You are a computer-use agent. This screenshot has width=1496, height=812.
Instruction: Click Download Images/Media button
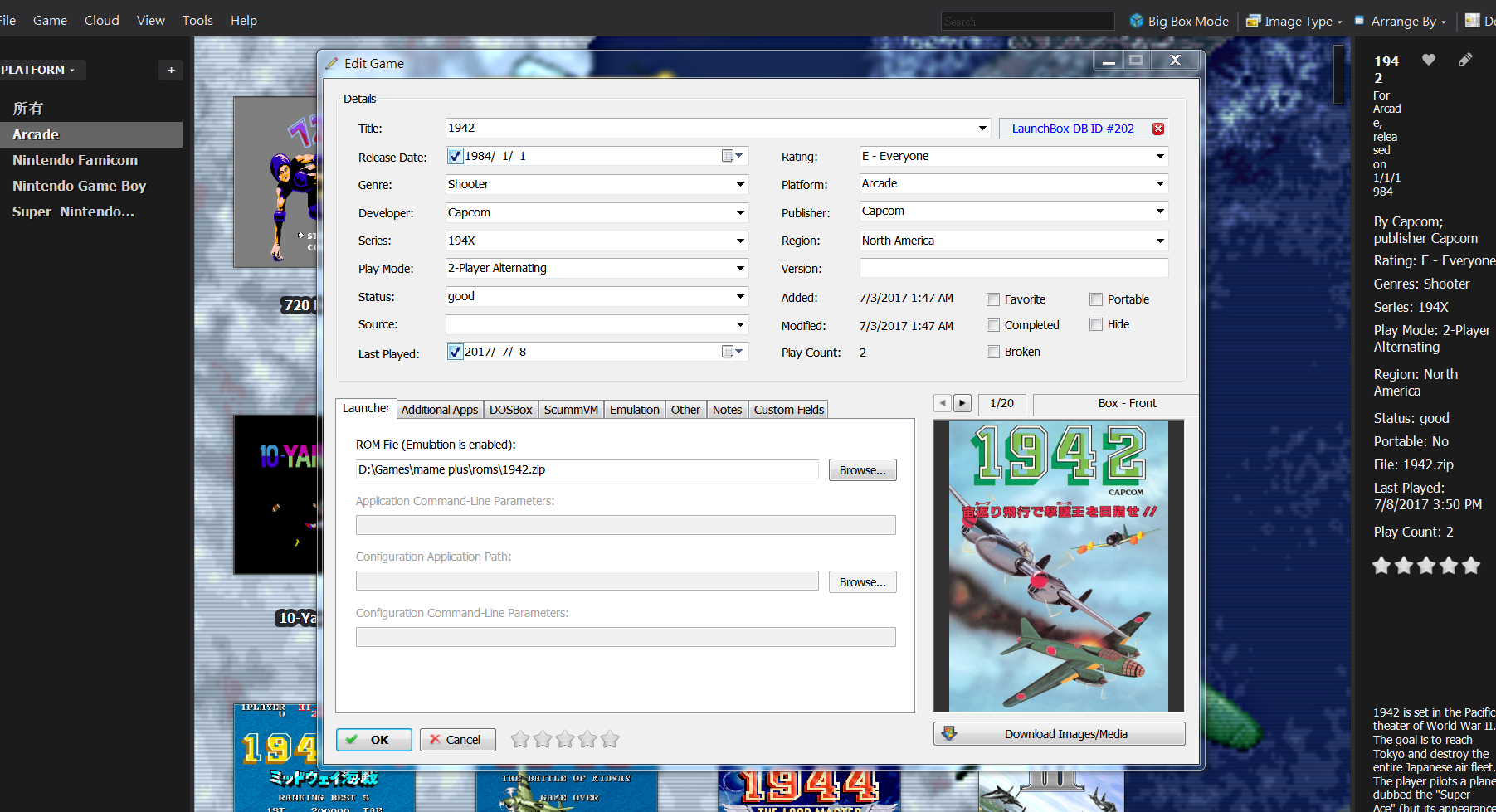pyautogui.click(x=1059, y=734)
